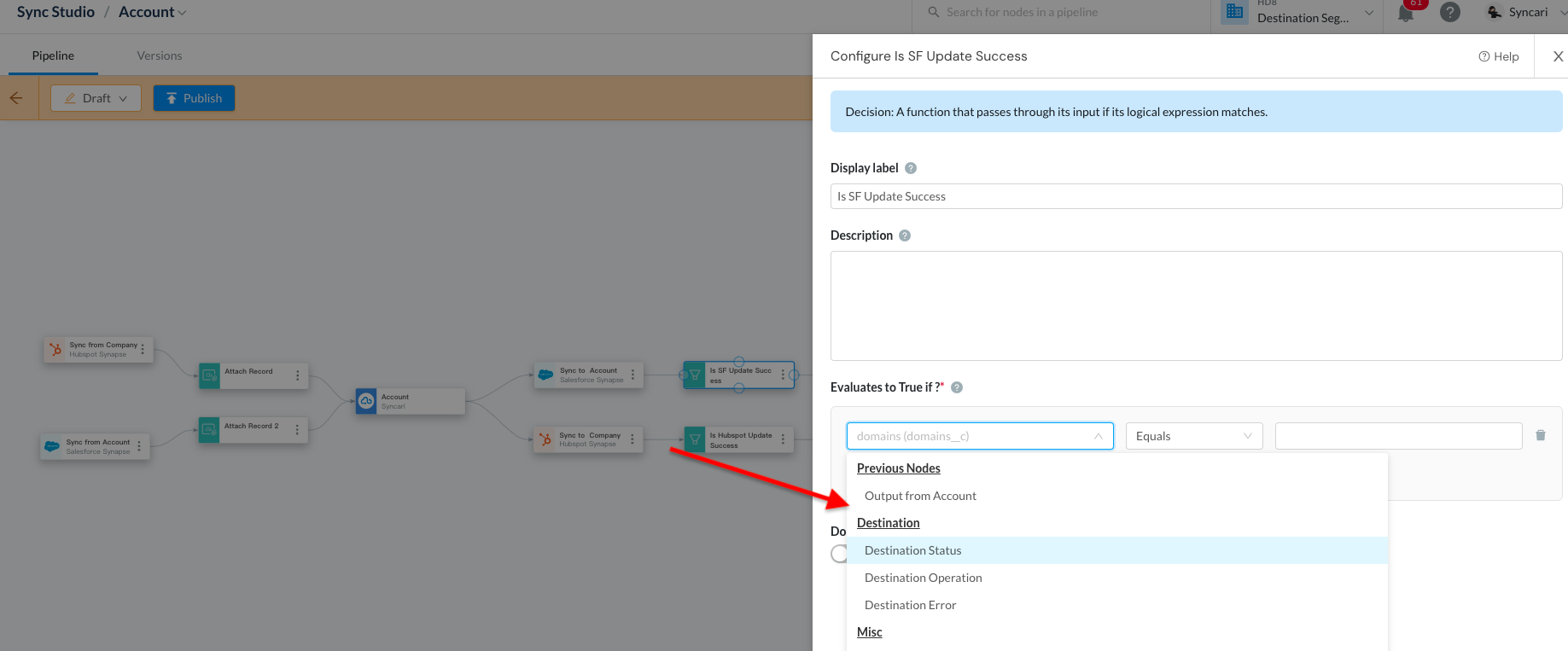The height and width of the screenshot is (651, 1568).
Task: Switch to the Pipeline tab
Action: pos(53,55)
